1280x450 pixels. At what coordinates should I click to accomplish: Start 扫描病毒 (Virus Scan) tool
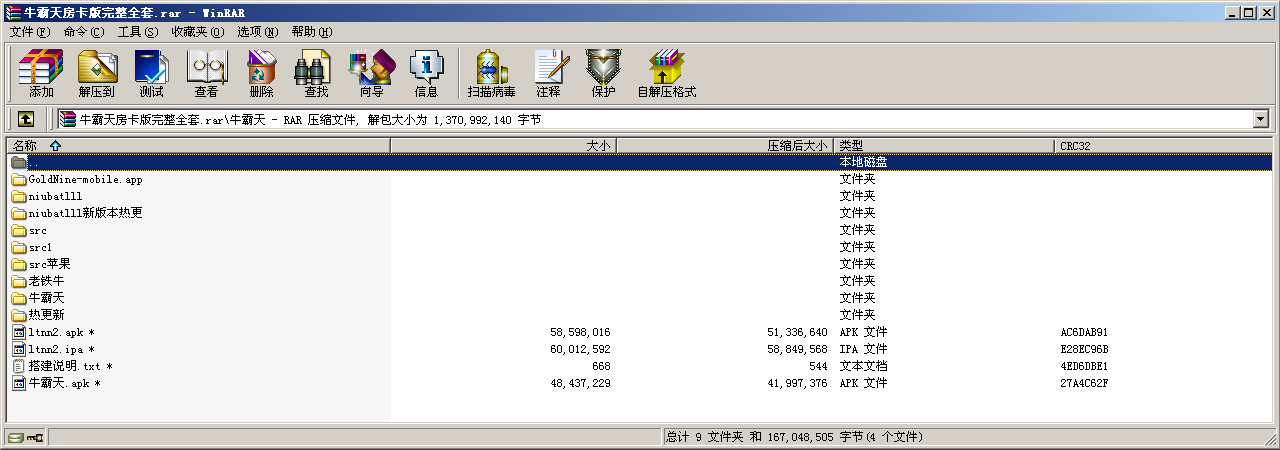(491, 73)
